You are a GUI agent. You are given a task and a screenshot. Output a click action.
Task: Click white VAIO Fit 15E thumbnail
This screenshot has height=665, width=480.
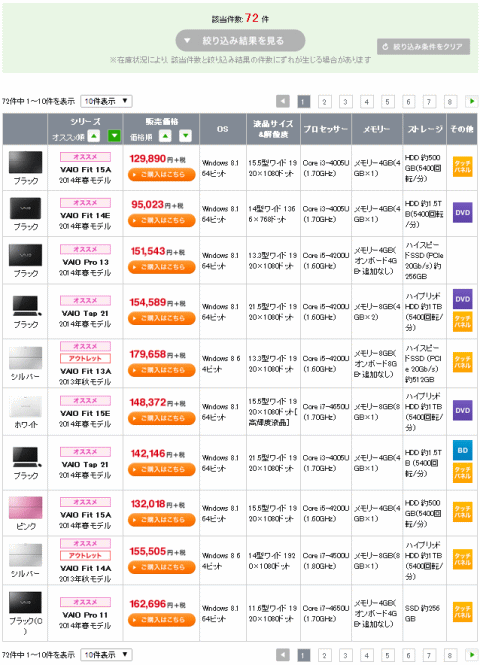tap(25, 407)
